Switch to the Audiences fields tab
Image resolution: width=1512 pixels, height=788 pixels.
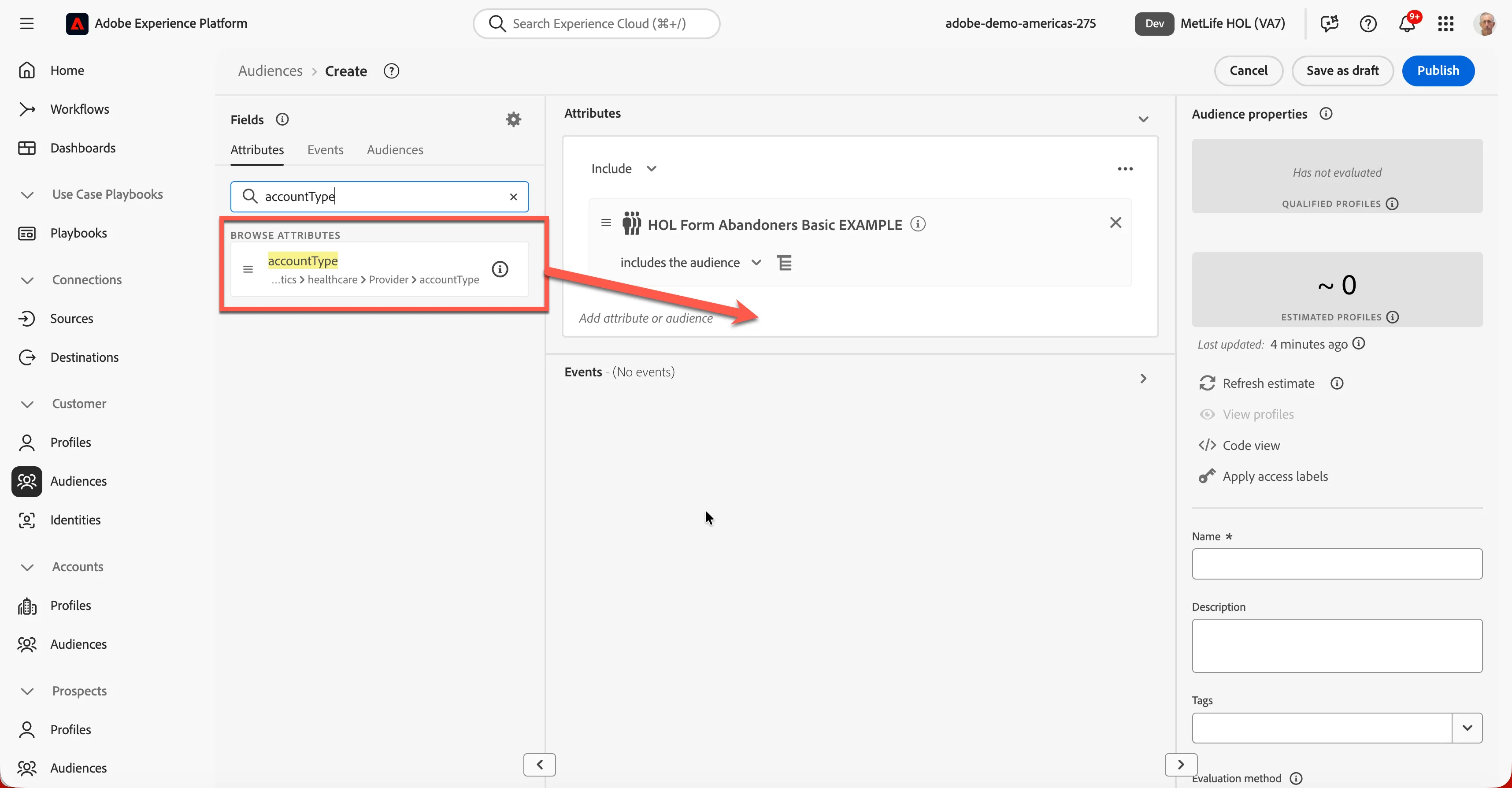coord(395,150)
